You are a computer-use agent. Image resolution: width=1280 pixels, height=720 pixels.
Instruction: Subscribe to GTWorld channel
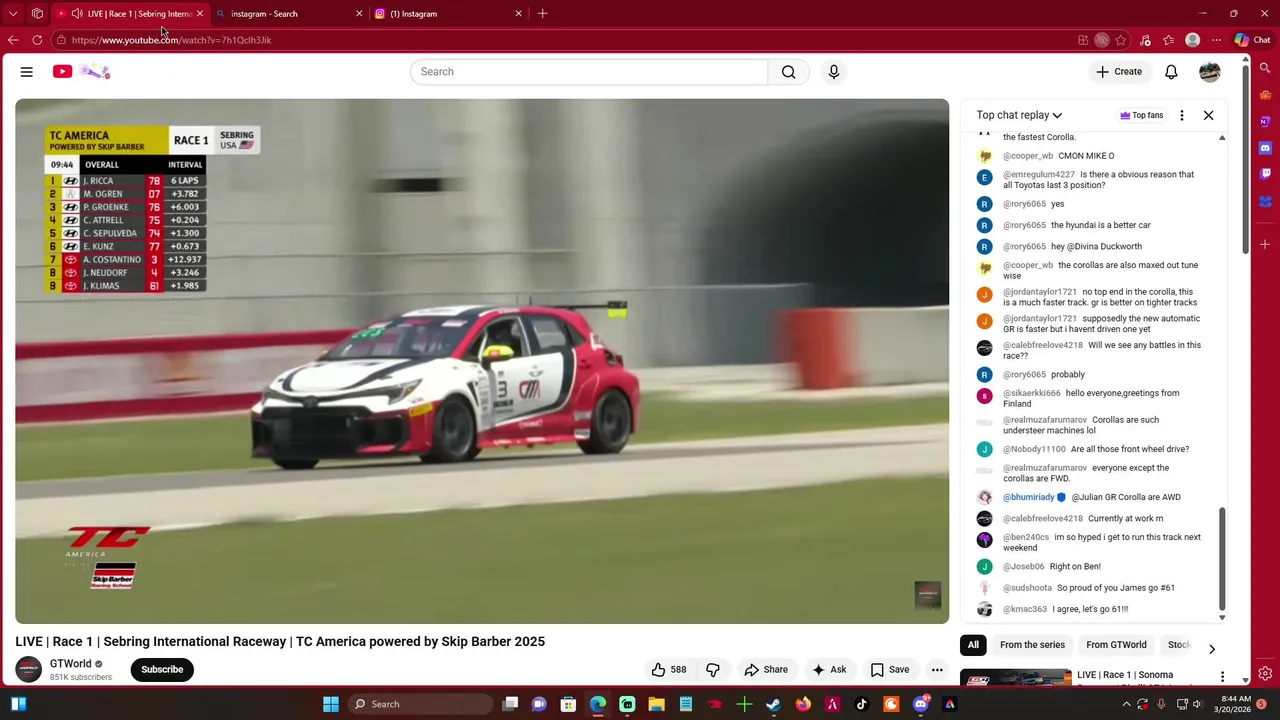coord(162,670)
